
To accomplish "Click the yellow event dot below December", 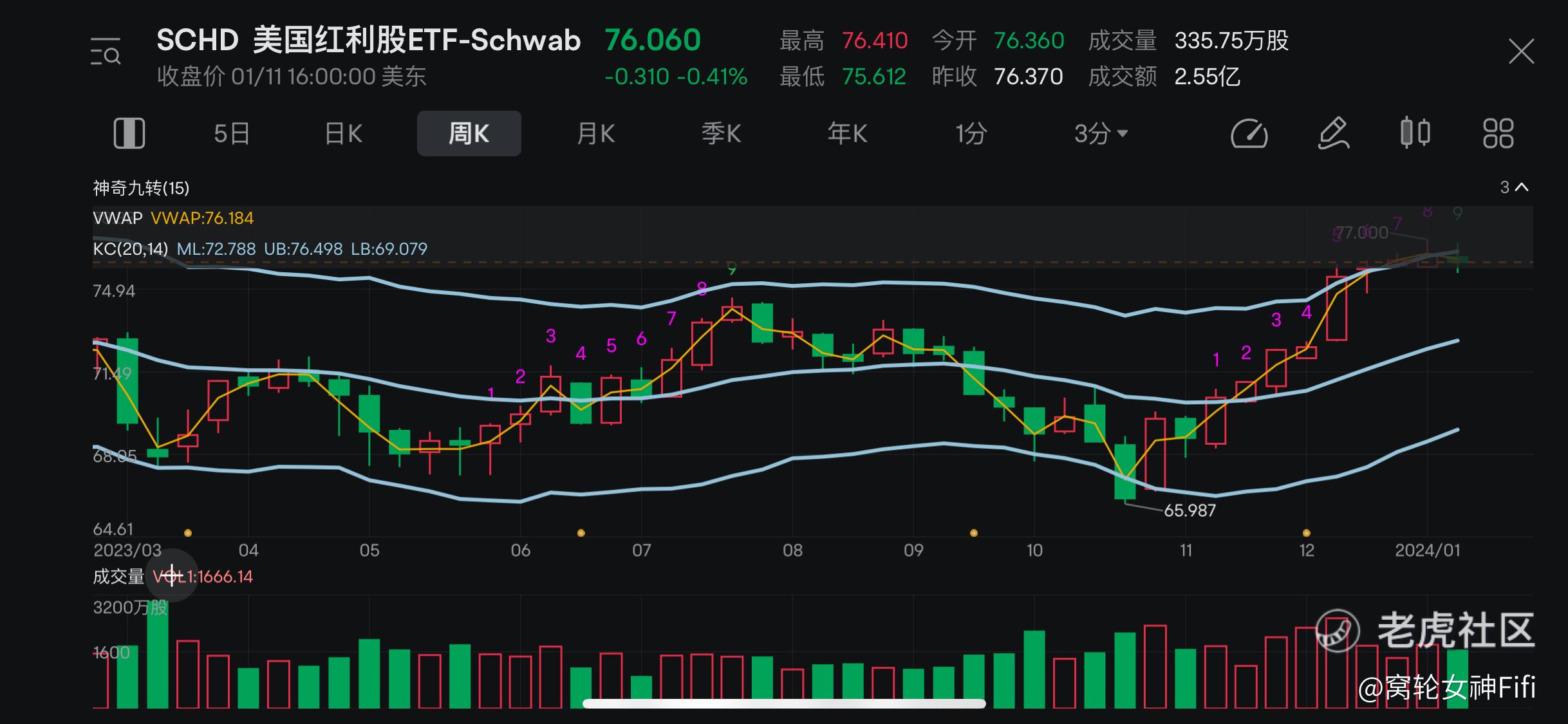I will click(1306, 533).
